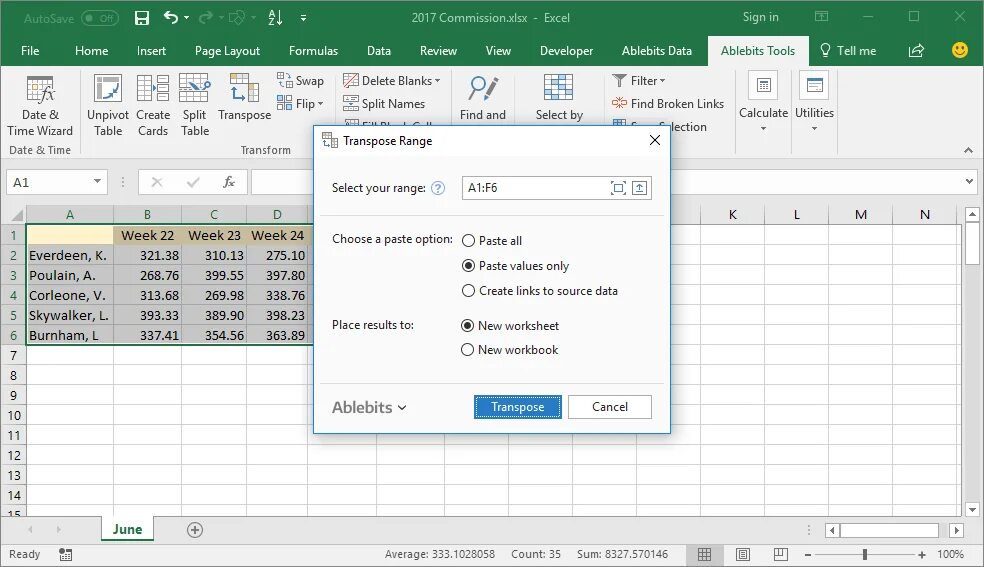This screenshot has width=984, height=567.
Task: Click the zoom in plus button
Action: click(x=921, y=554)
